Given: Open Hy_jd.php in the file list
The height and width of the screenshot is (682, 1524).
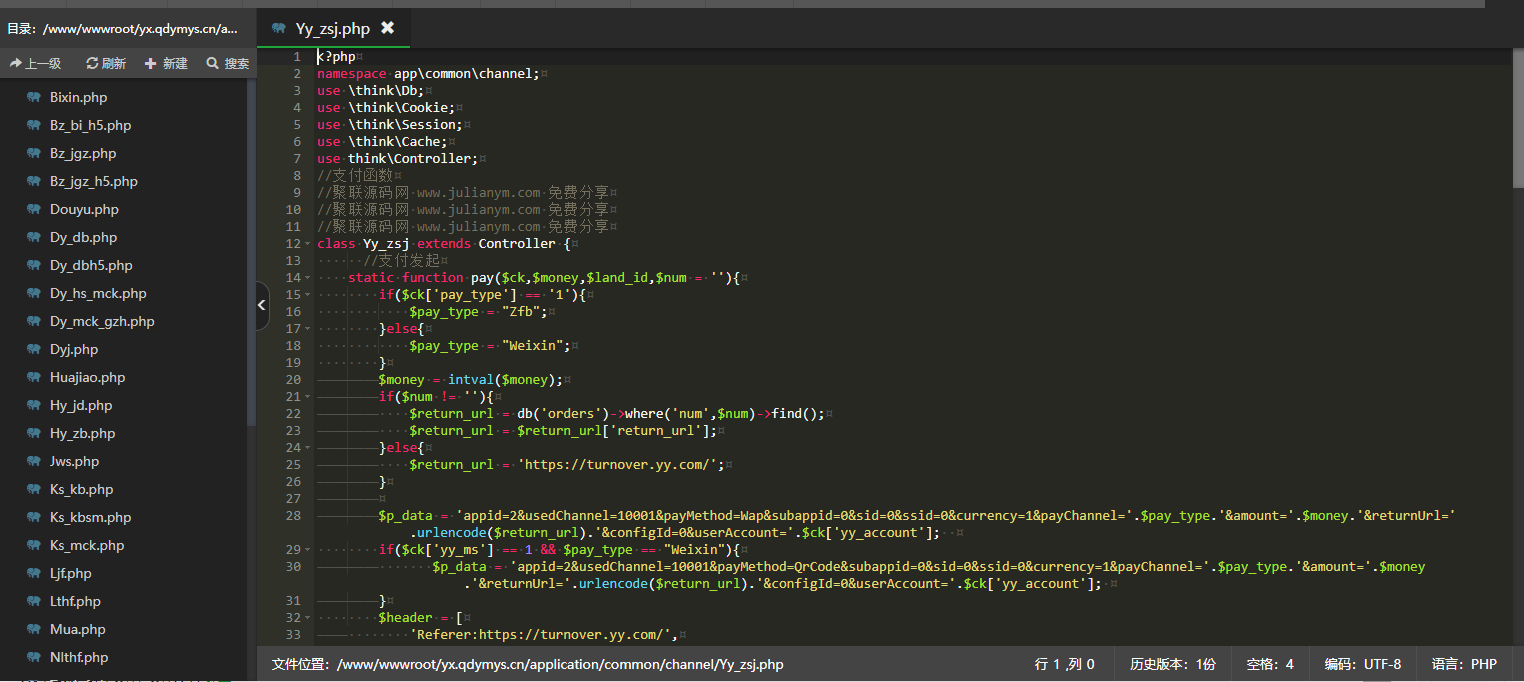Looking at the screenshot, I should (x=81, y=405).
